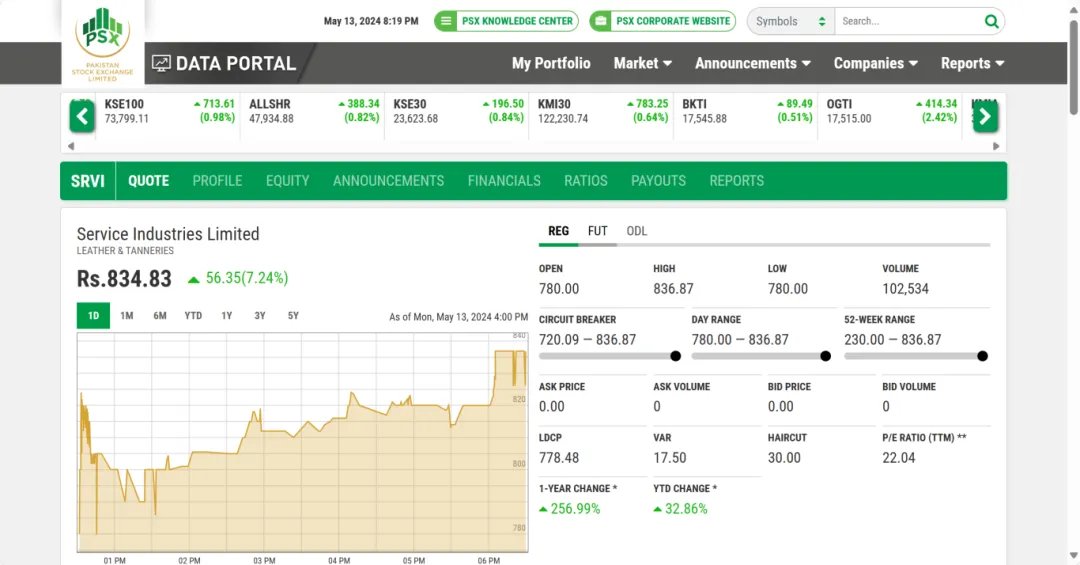The image size is (1080, 565).
Task: Click the LDCP value 778.48
Action: pos(559,458)
